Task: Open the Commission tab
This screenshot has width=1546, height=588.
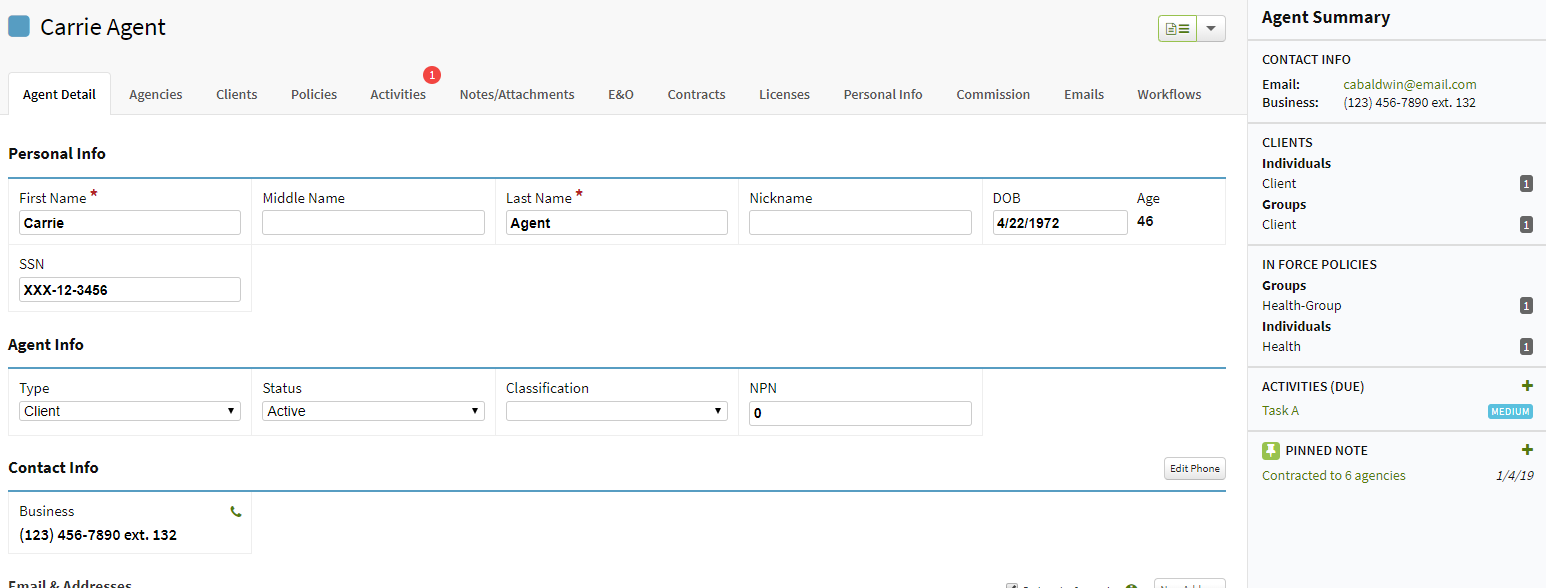Action: pos(992,93)
